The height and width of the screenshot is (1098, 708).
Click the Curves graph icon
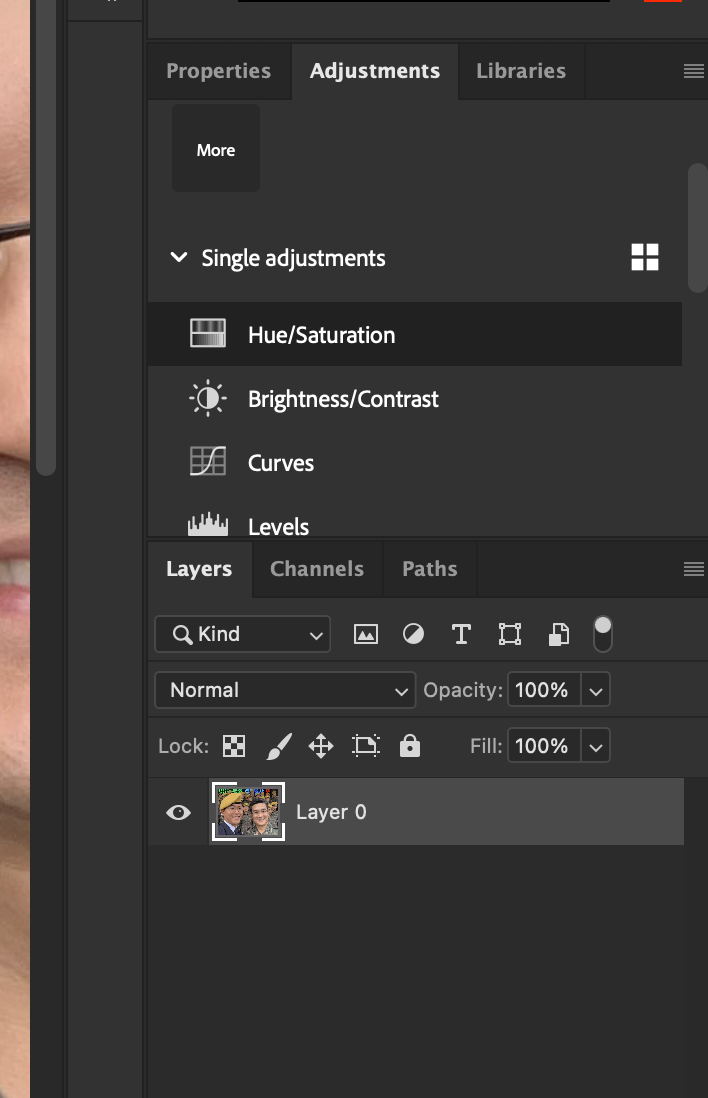coord(208,461)
